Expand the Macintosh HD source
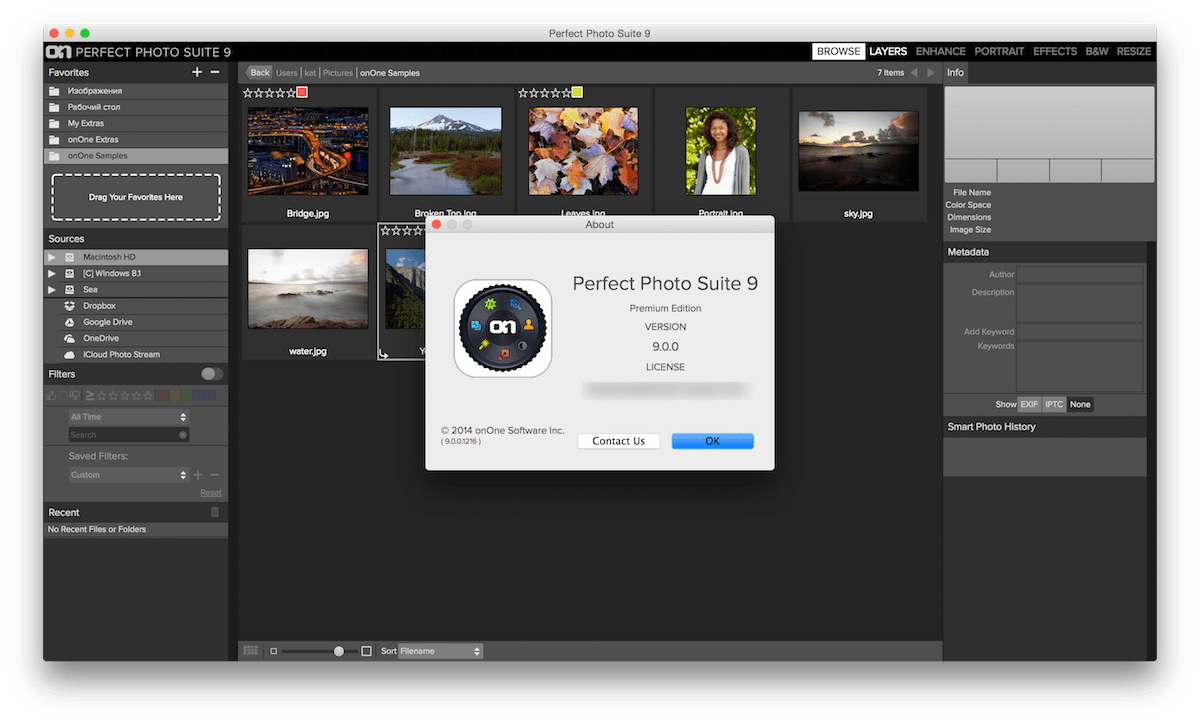The height and width of the screenshot is (723, 1200). pyautogui.click(x=52, y=257)
